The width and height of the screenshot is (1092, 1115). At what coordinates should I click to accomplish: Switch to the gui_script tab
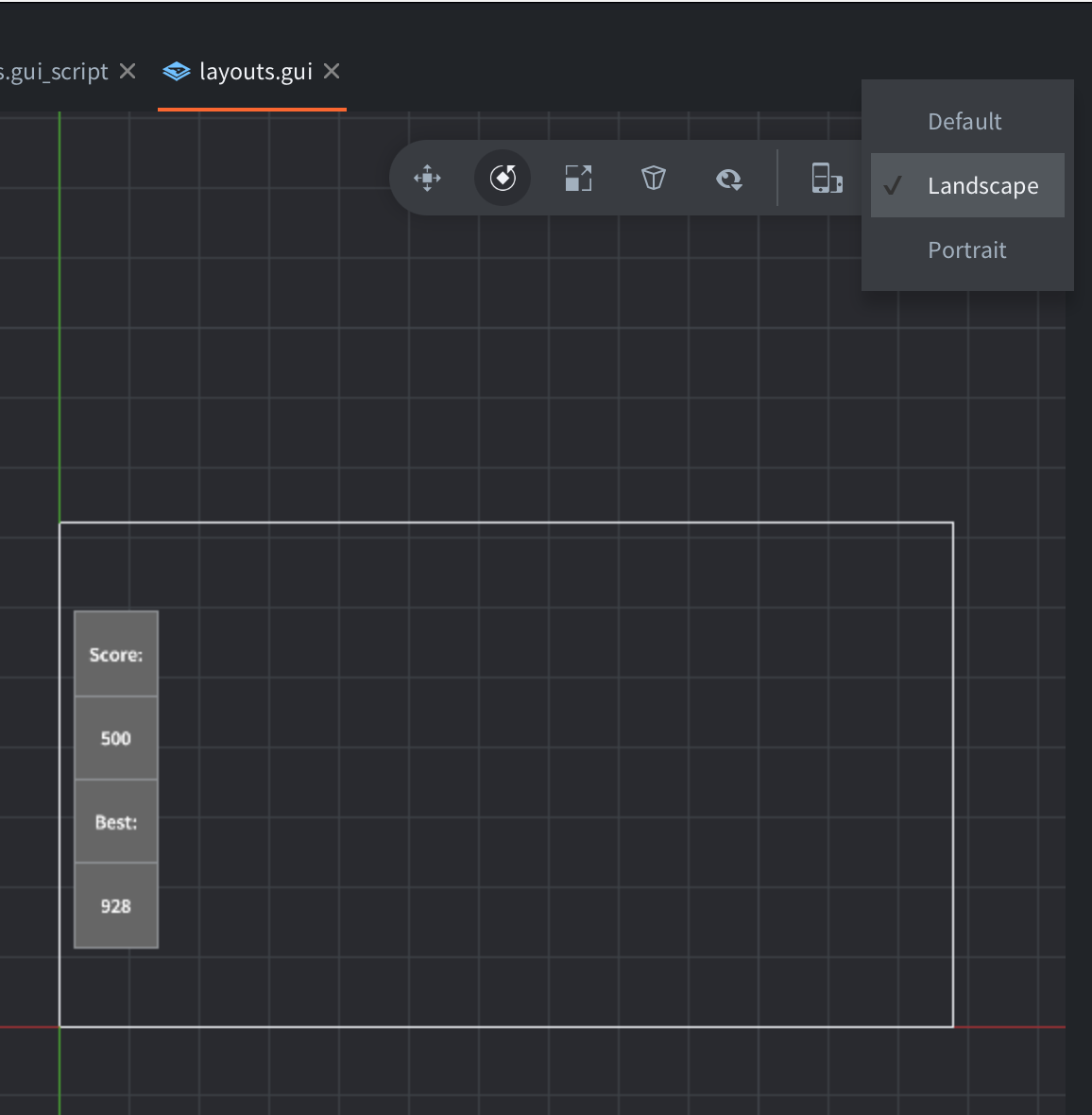[x=52, y=70]
